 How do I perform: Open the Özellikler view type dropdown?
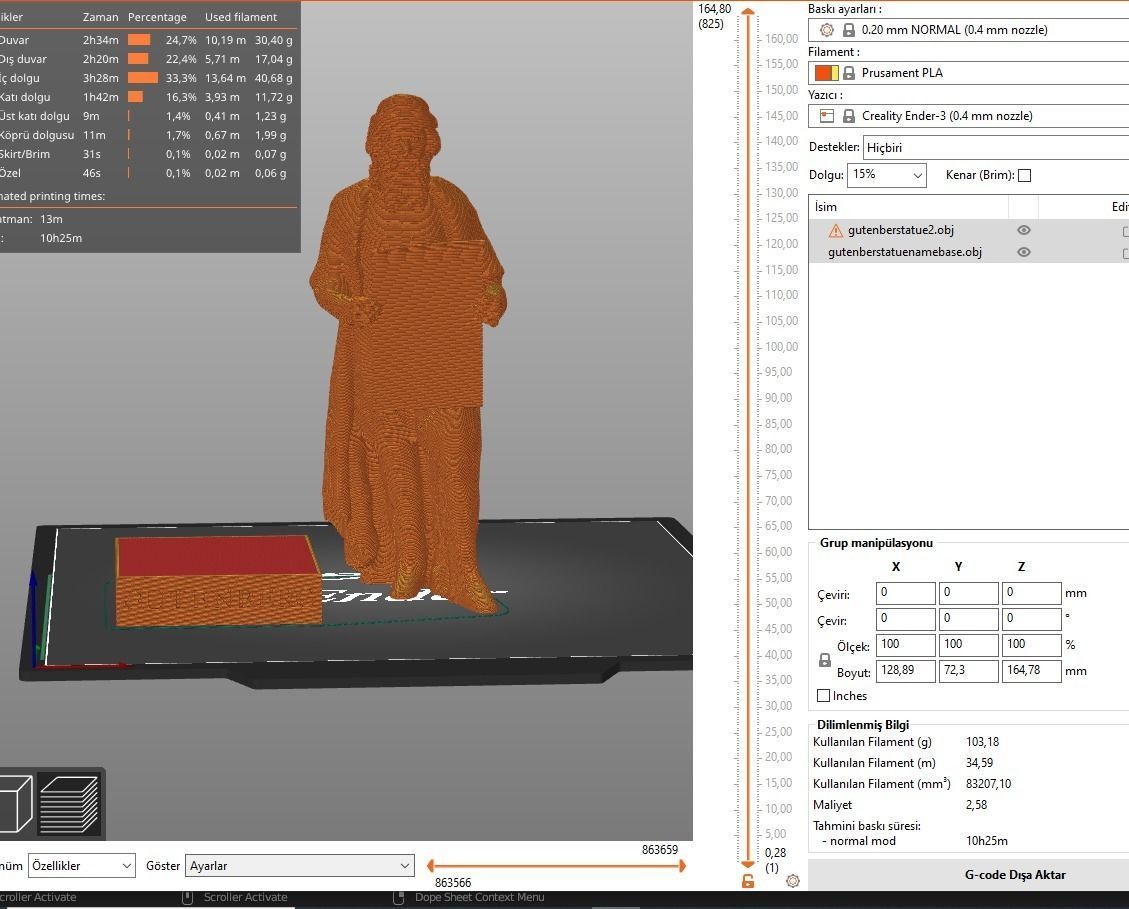tap(81, 866)
